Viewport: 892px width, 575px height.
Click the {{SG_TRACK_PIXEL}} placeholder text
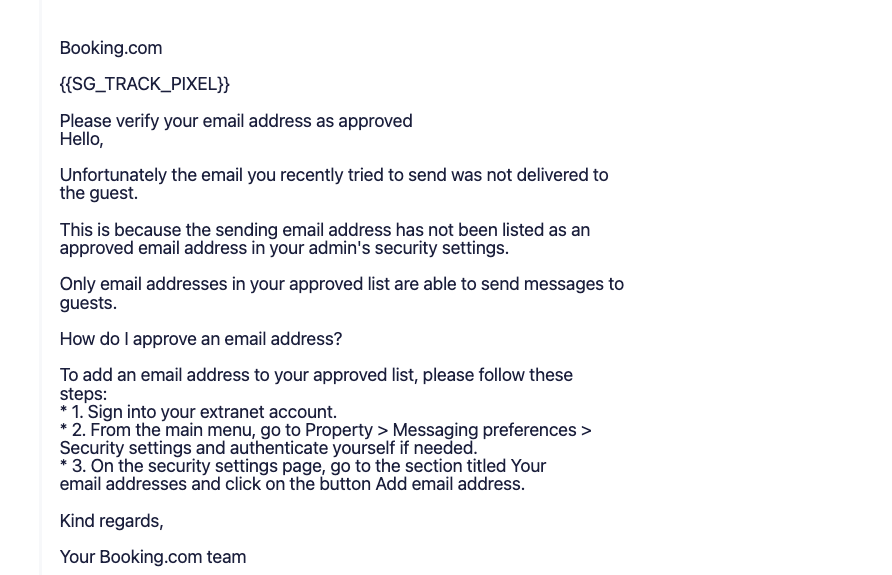(x=144, y=84)
